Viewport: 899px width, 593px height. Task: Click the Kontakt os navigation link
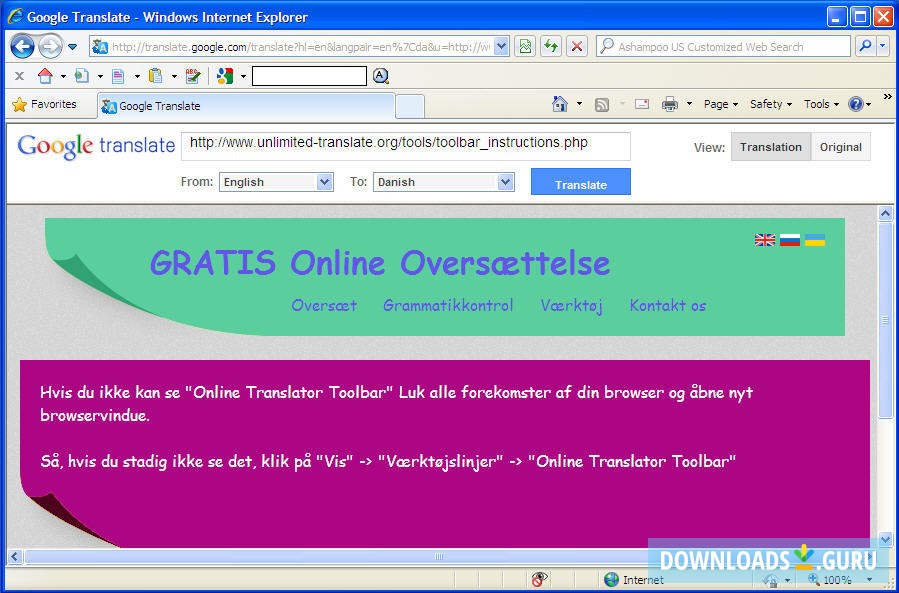(x=667, y=306)
